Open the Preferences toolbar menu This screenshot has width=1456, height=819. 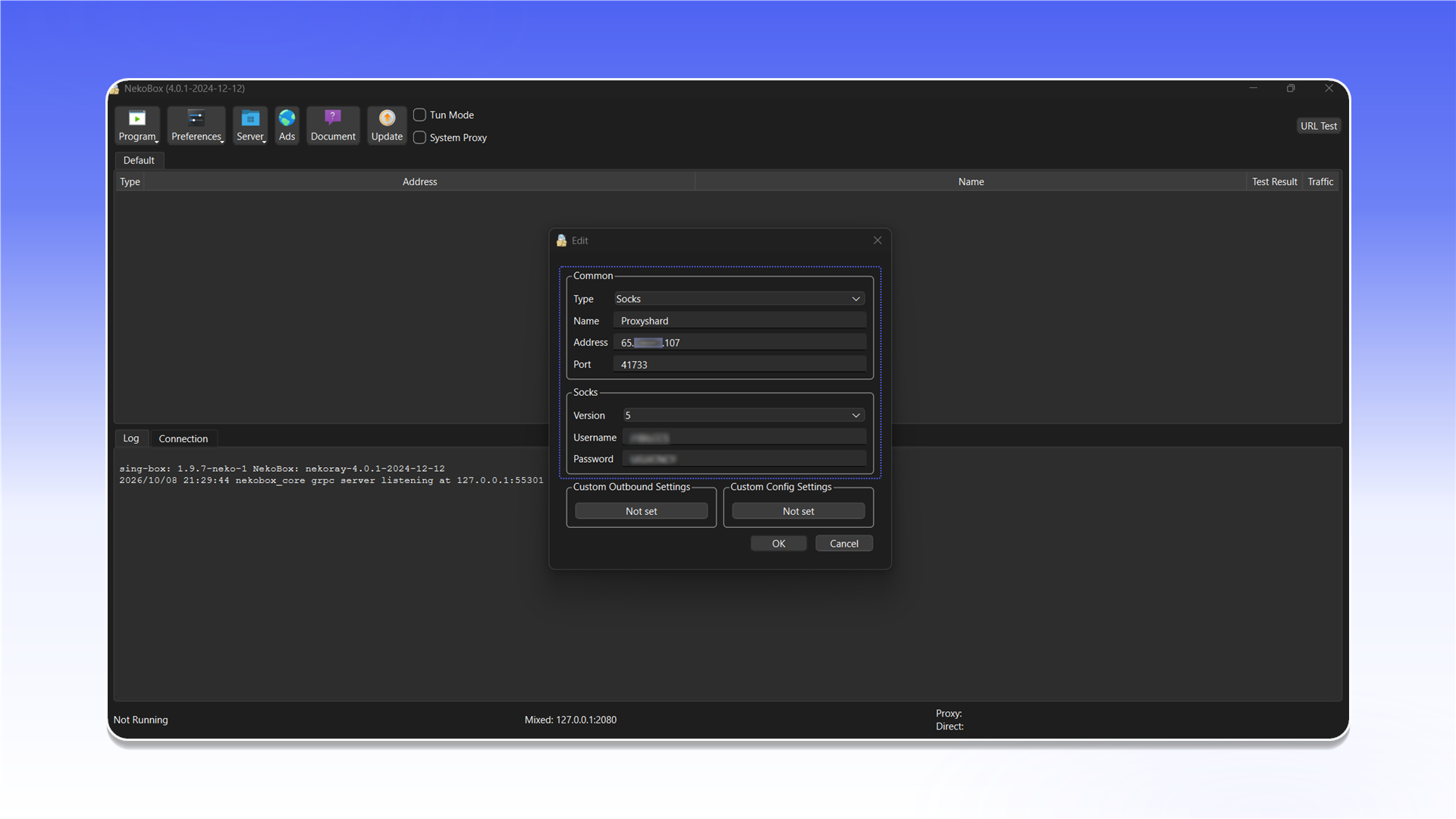click(196, 125)
